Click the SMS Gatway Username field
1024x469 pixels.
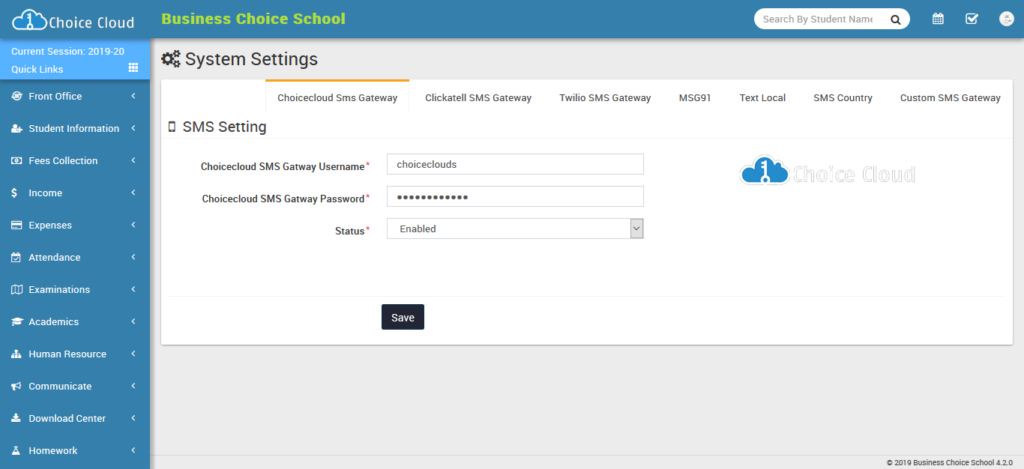(x=515, y=165)
